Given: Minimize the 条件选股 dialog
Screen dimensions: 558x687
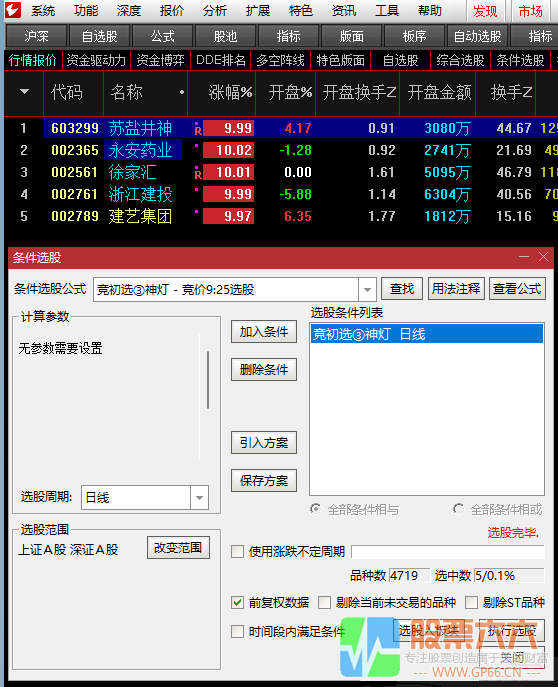Looking at the screenshot, I should tap(524, 257).
